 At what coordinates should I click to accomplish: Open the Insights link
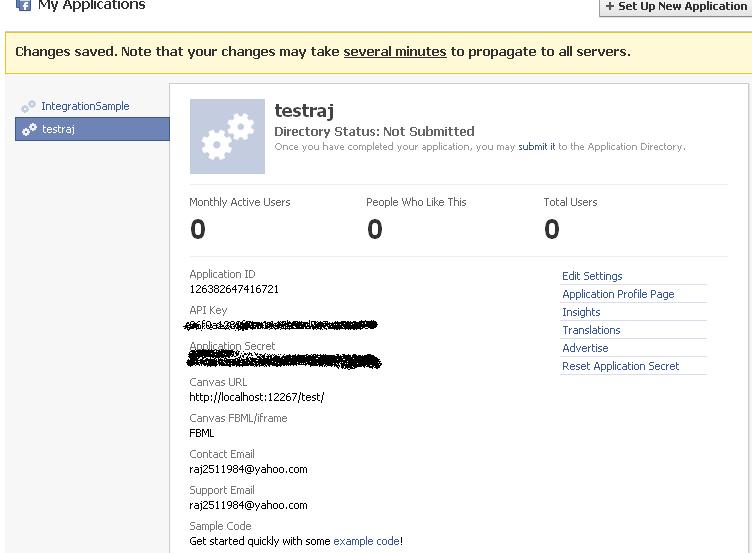(x=581, y=312)
